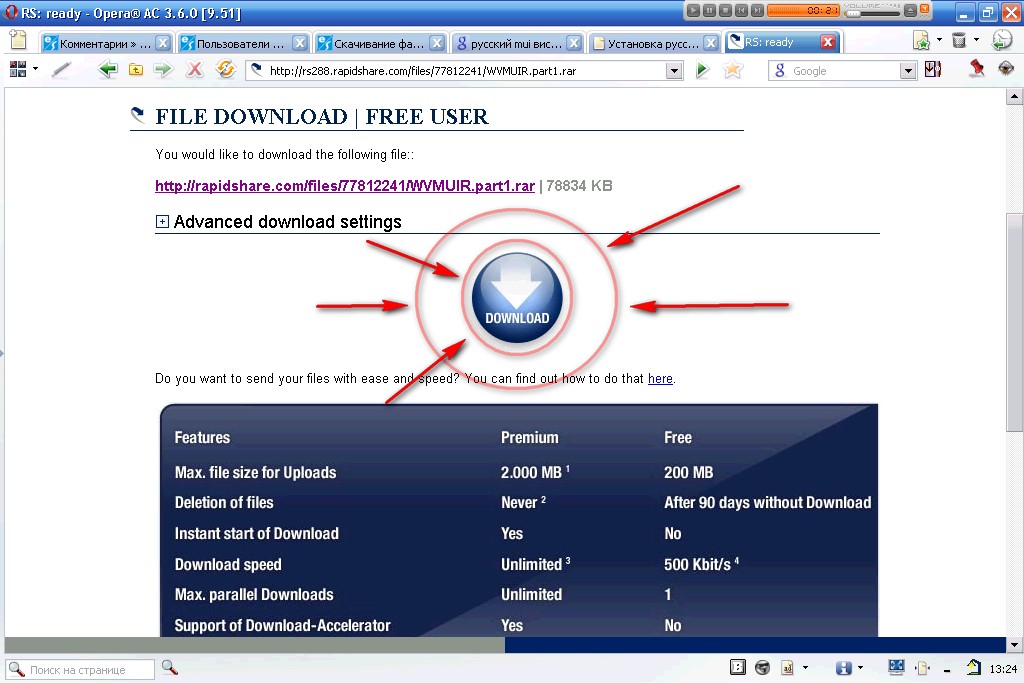Viewport: 1024px width, 683px height.
Task: Click the panel toggle icon after search
Action: pos(933,69)
